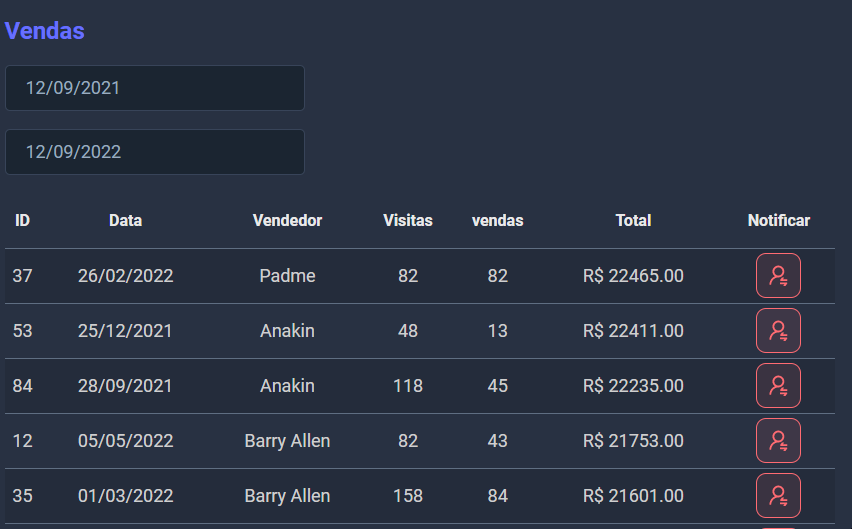Notify seller Padme for sale 37
This screenshot has width=852, height=529.
tap(778, 276)
